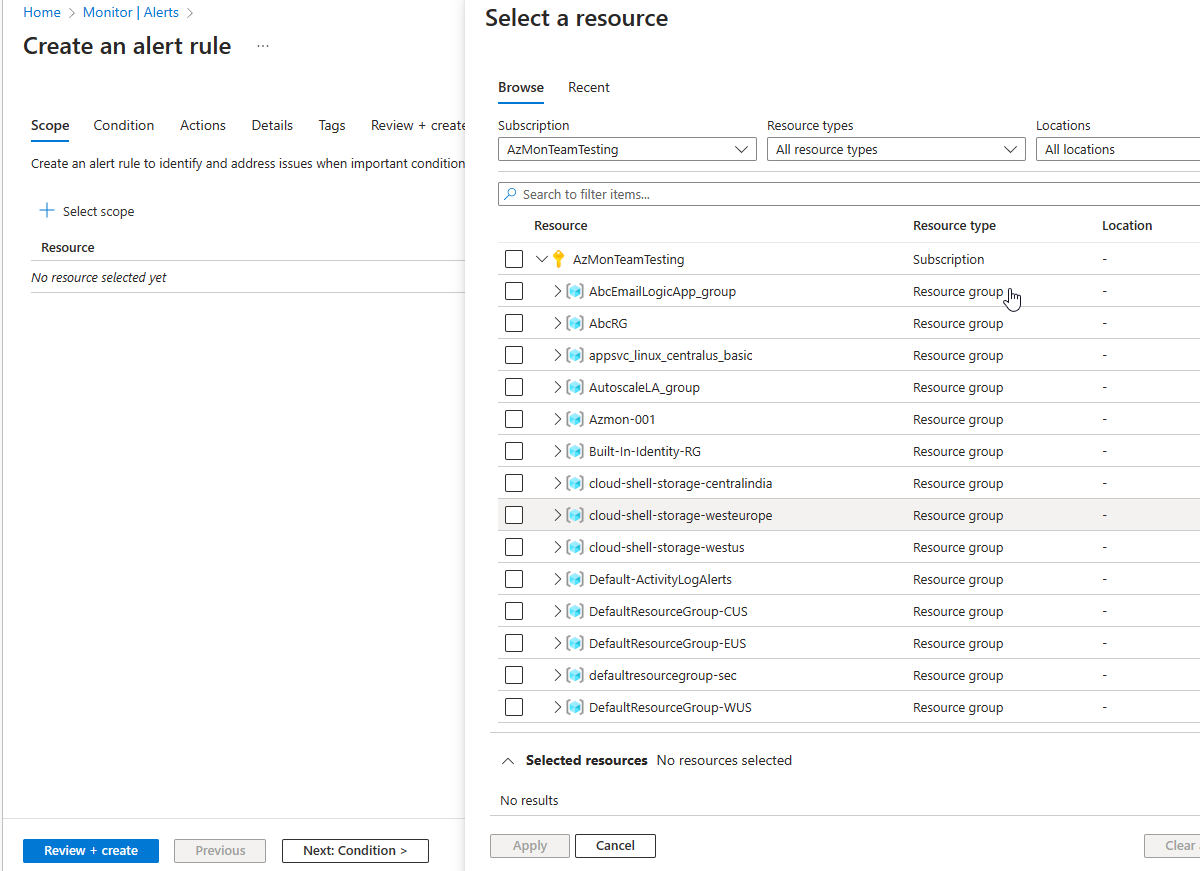Expand the Azmon-001 row

point(558,419)
